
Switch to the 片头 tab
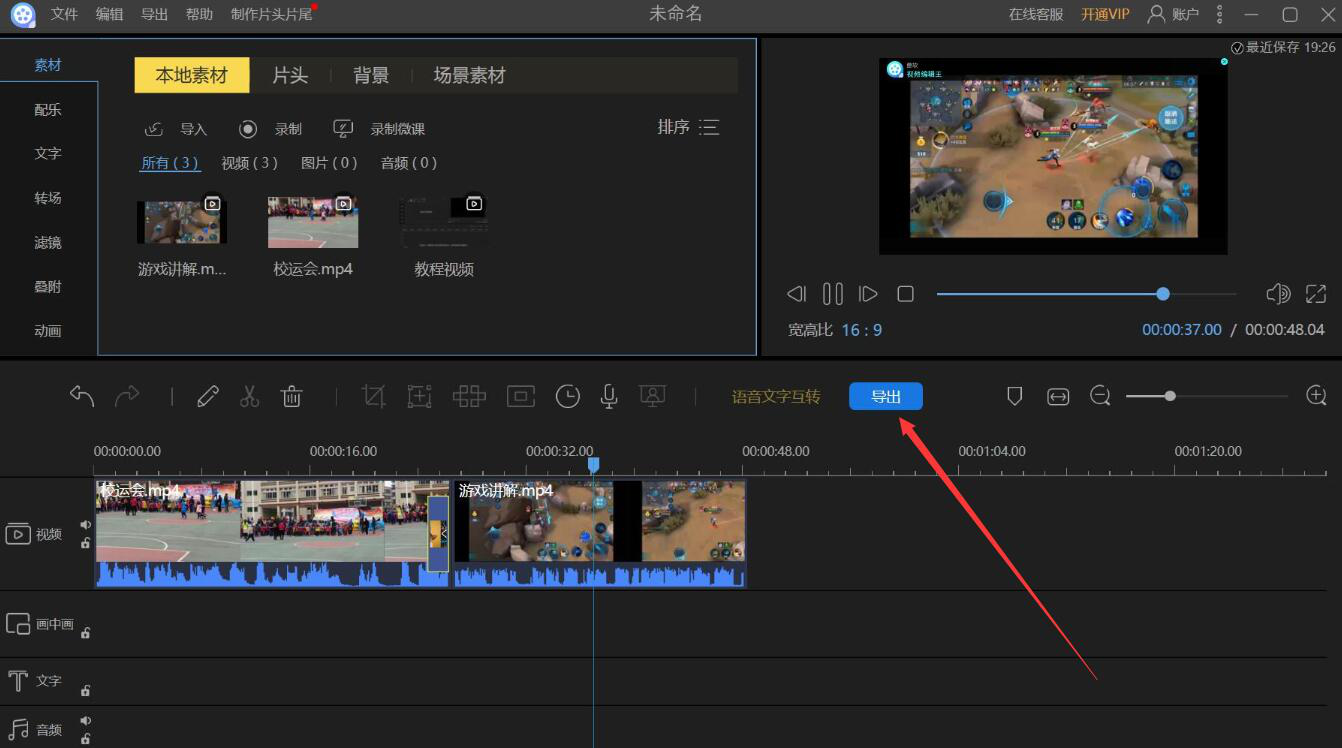290,76
